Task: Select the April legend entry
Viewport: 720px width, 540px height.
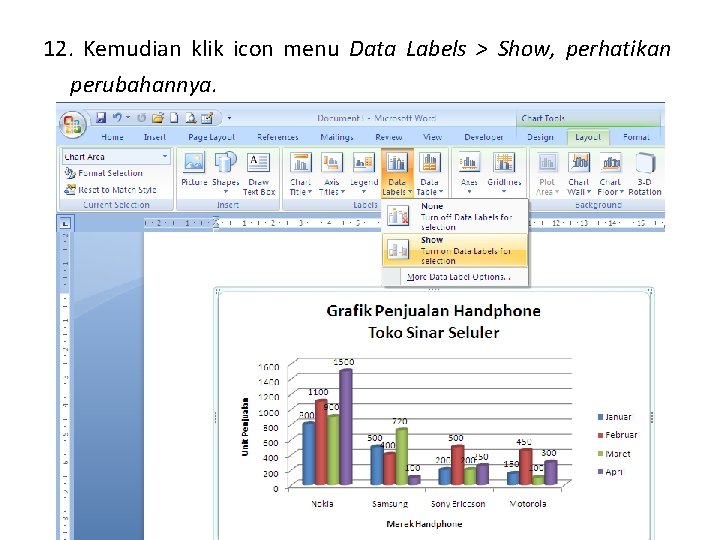Action: tap(610, 472)
